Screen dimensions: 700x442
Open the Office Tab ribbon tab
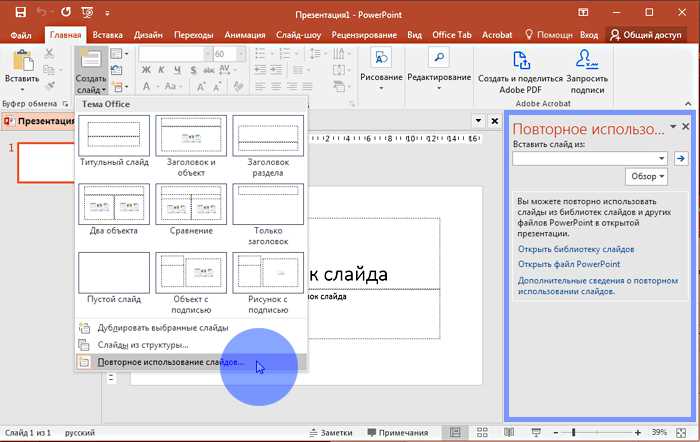[452, 35]
